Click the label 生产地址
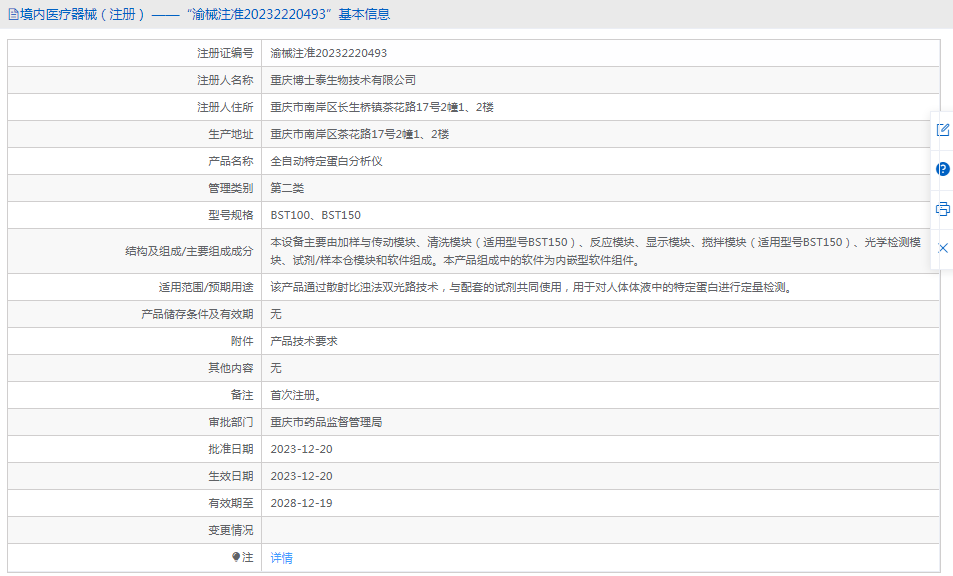This screenshot has width=953, height=576. [x=230, y=134]
